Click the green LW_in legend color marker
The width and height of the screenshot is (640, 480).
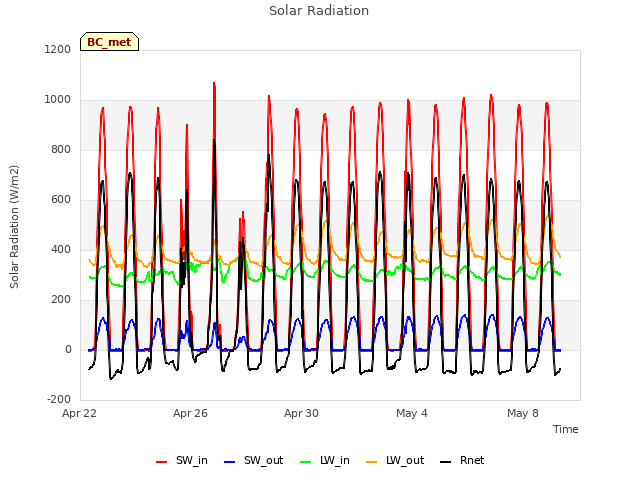point(306,462)
